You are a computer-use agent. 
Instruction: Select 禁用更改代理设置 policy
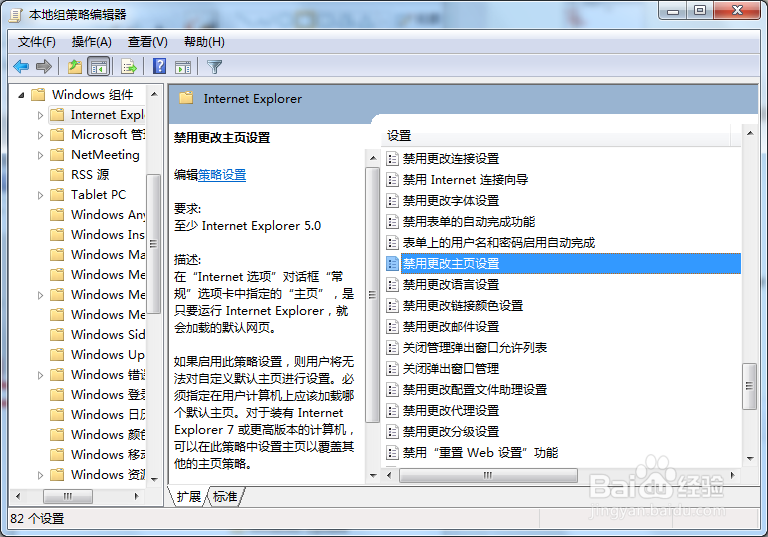click(x=451, y=411)
